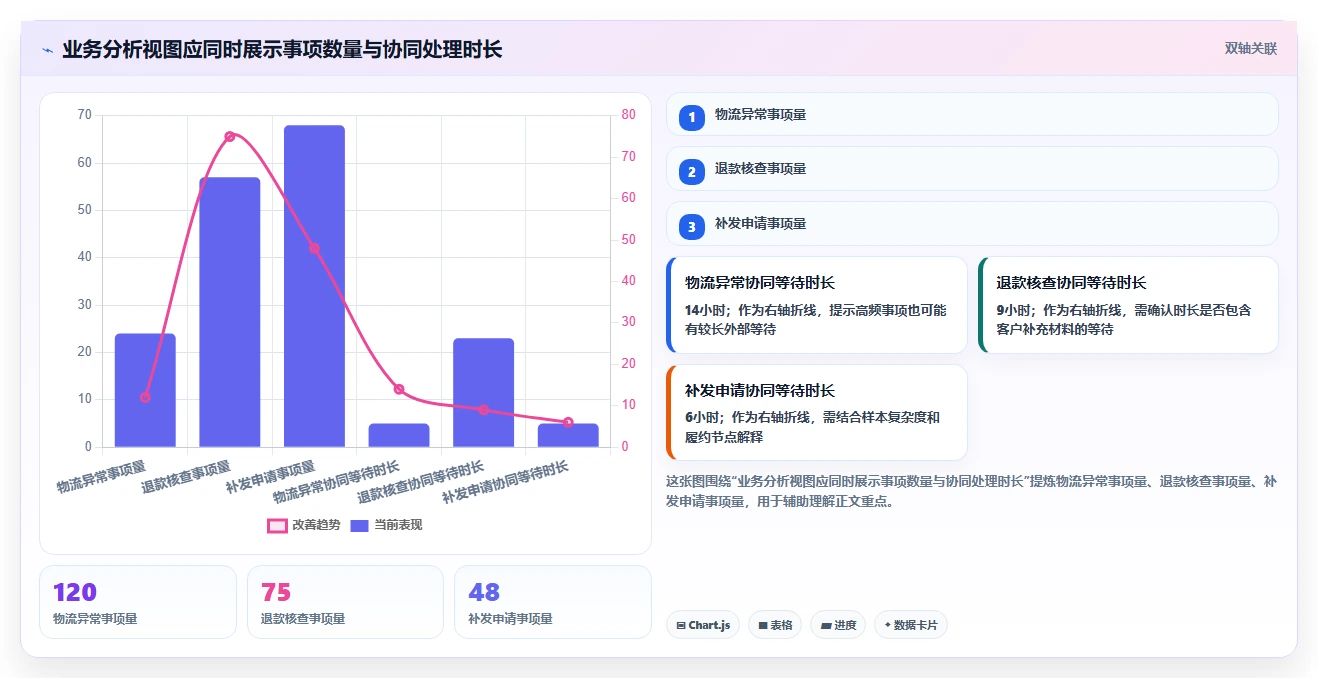This screenshot has width=1318, height=678.
Task: Click the numbered badge 2 for 退款核查事项量
Action: point(691,172)
